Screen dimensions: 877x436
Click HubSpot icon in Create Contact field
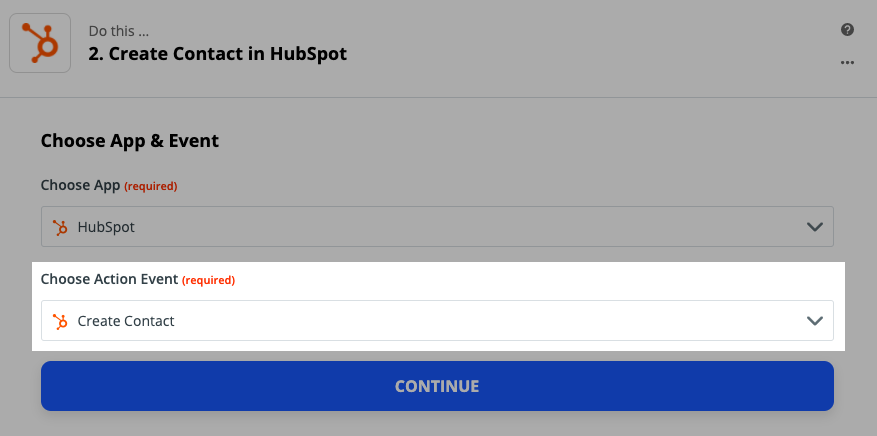pyautogui.click(x=60, y=321)
